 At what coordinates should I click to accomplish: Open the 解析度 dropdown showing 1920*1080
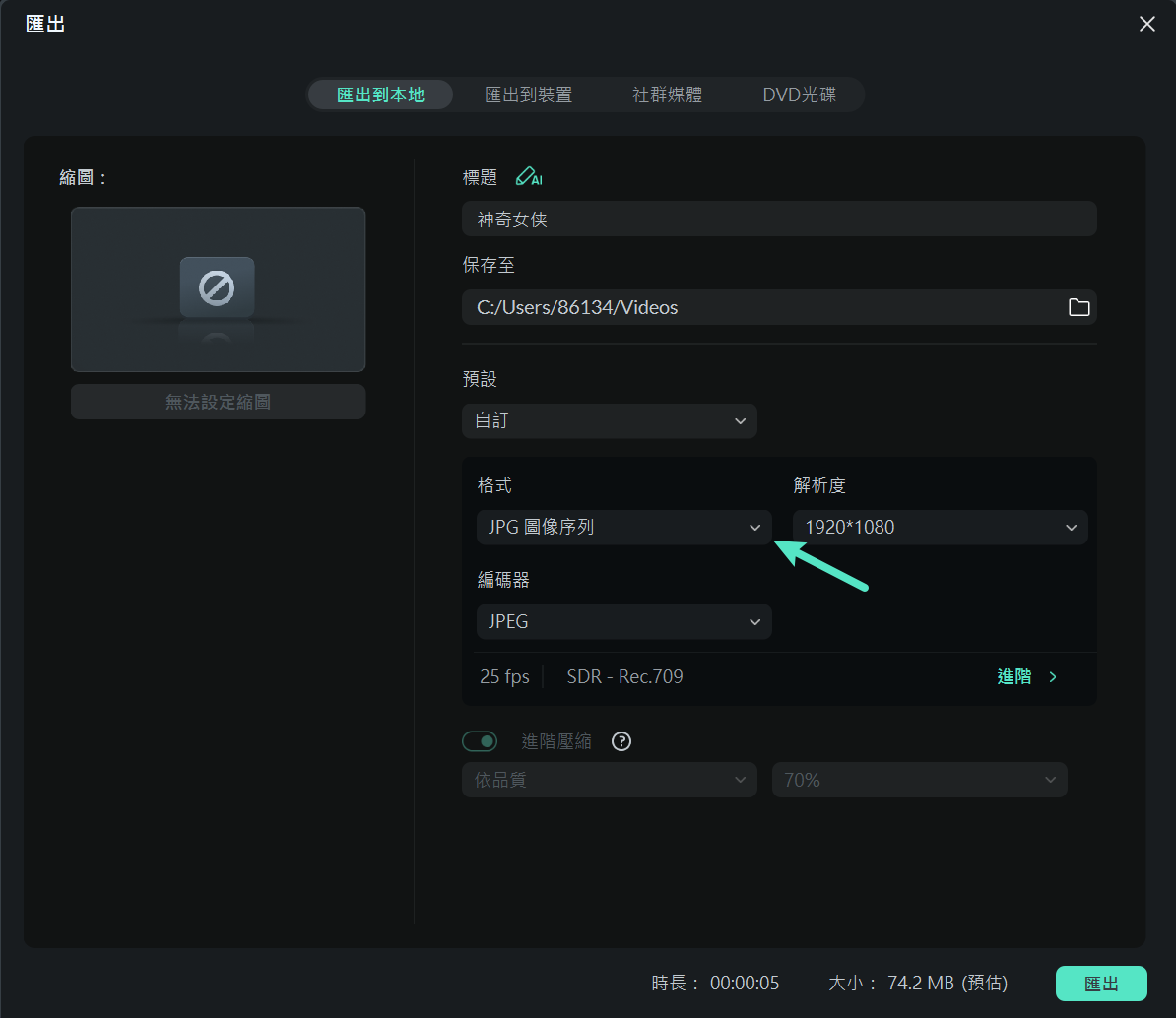click(x=940, y=528)
